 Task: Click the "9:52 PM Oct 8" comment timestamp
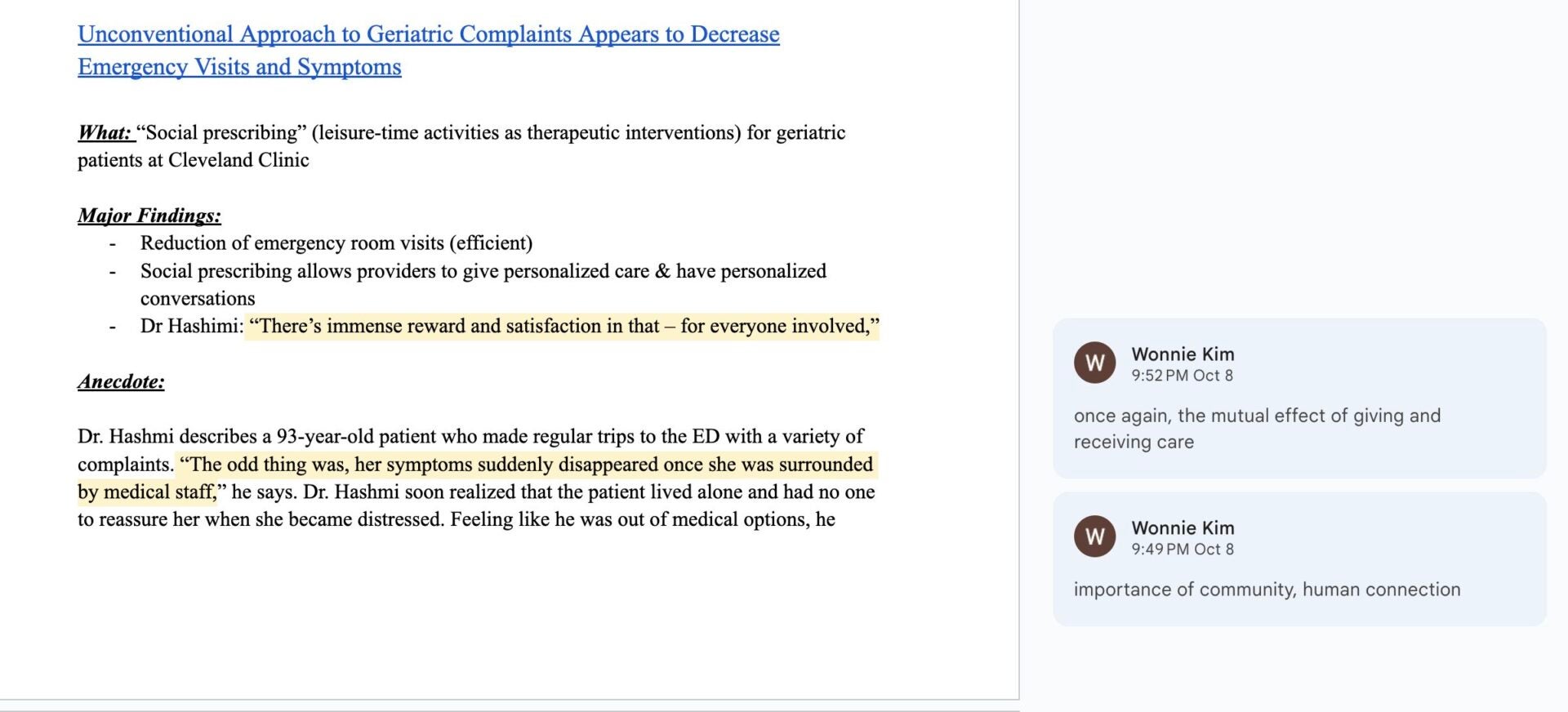point(1182,376)
